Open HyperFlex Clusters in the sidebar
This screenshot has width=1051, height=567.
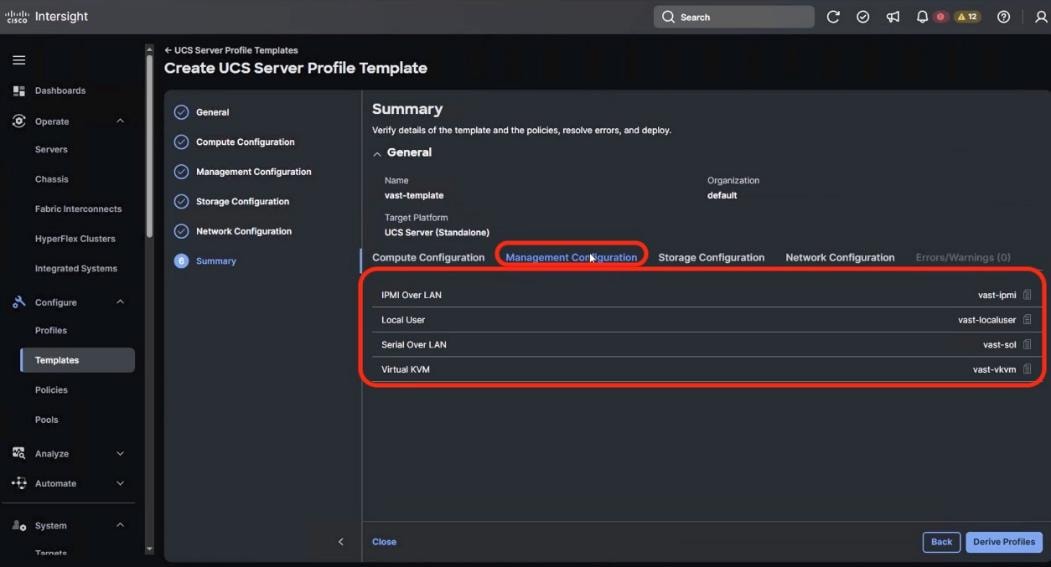pos(75,239)
